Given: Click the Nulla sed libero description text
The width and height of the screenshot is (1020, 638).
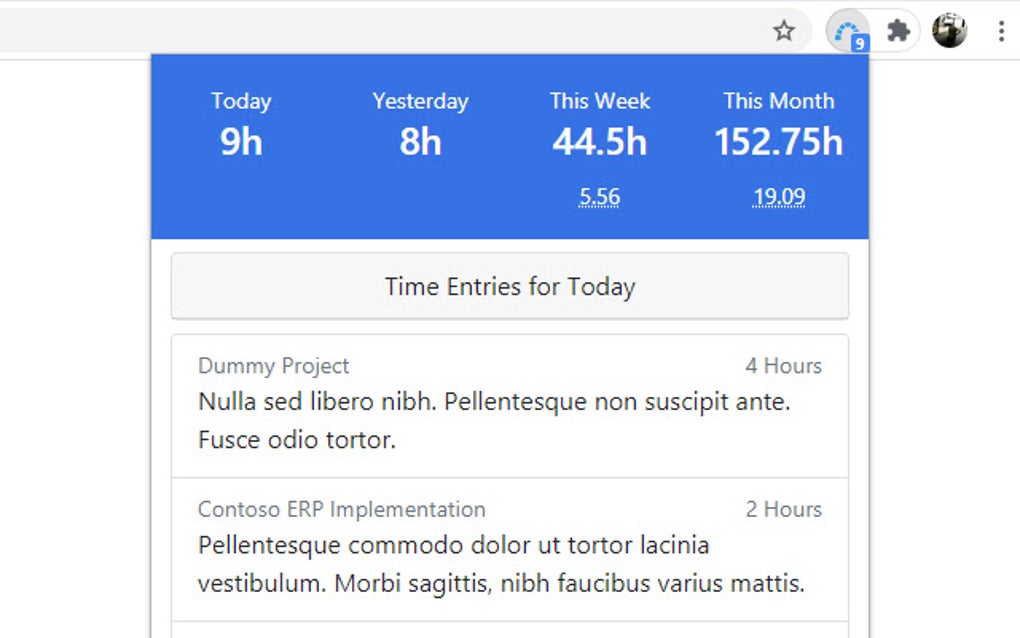Looking at the screenshot, I should (494, 420).
